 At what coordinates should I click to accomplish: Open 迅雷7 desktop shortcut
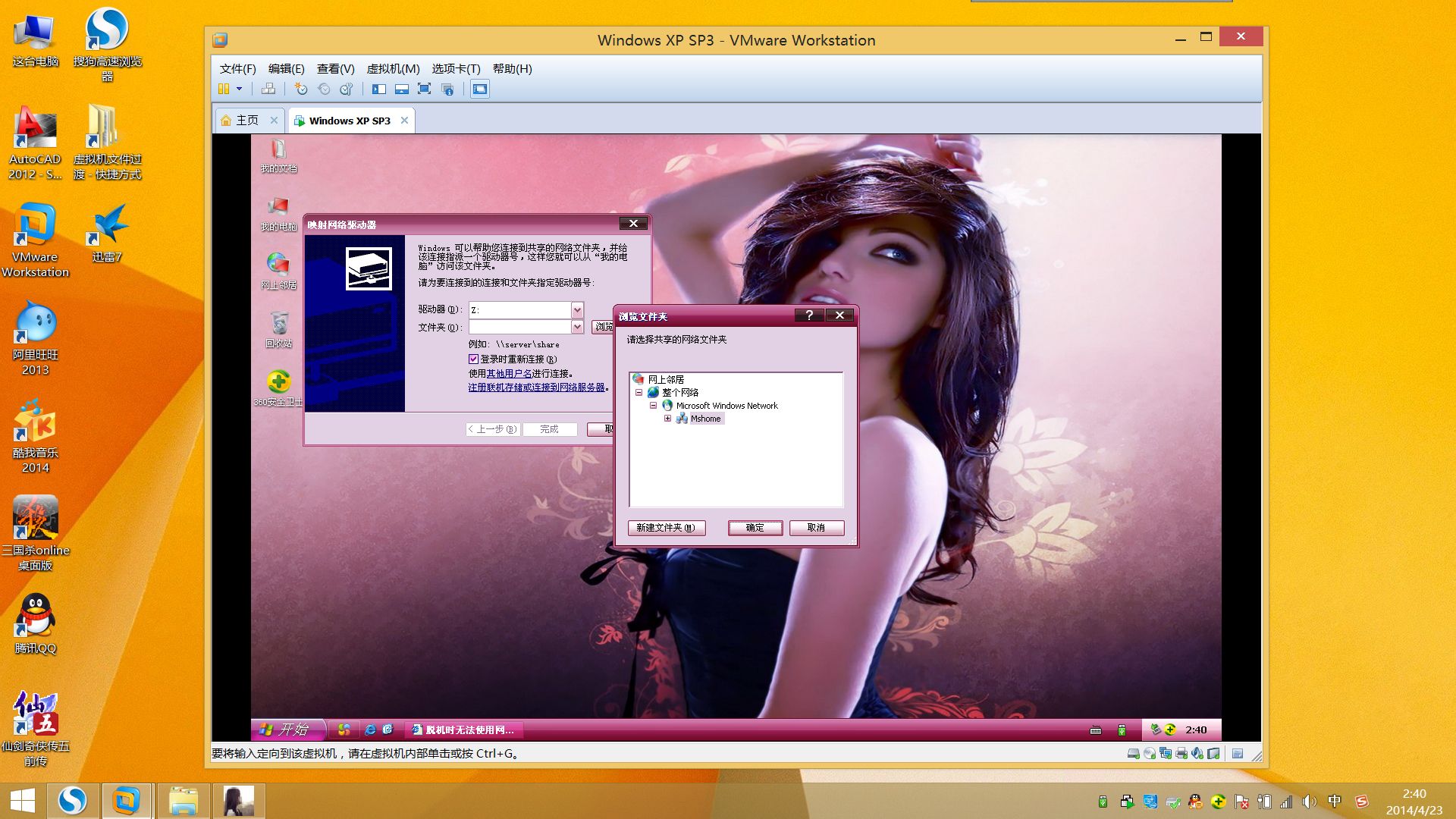[107, 234]
